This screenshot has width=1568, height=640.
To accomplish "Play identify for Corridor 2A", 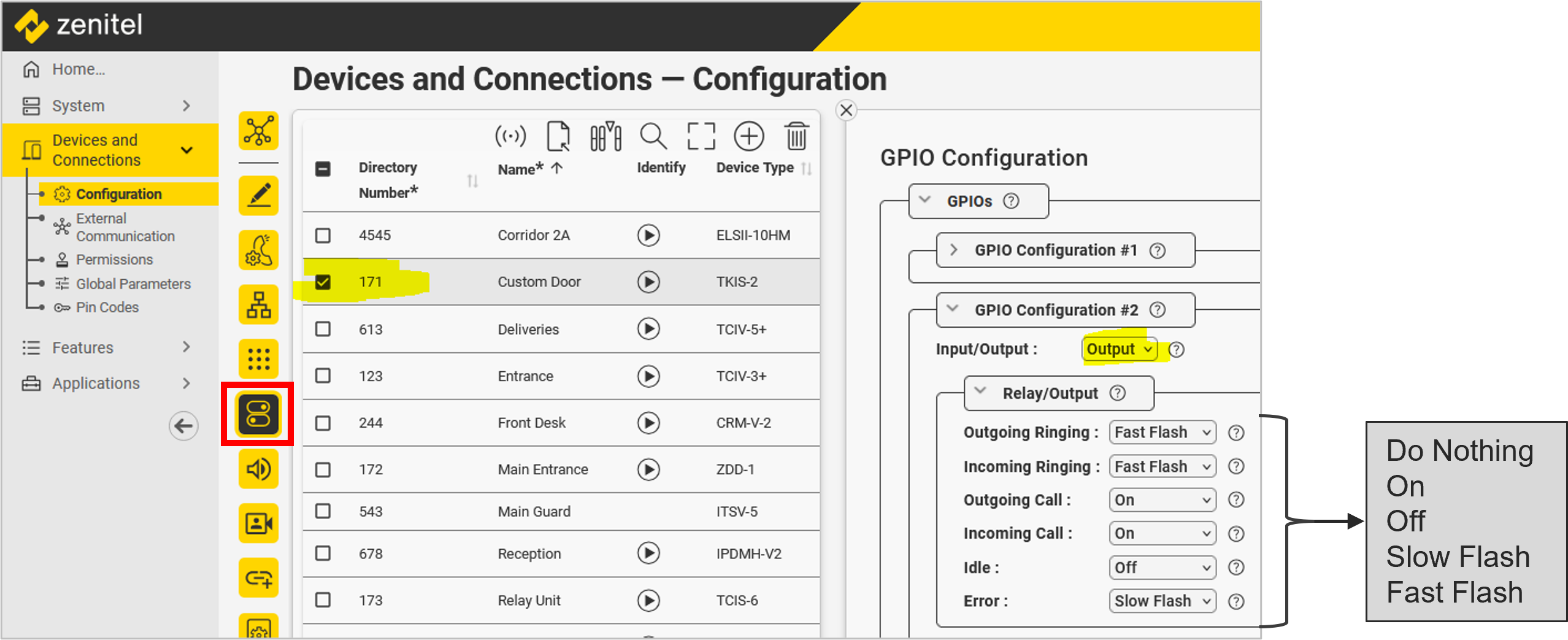I will click(x=648, y=235).
